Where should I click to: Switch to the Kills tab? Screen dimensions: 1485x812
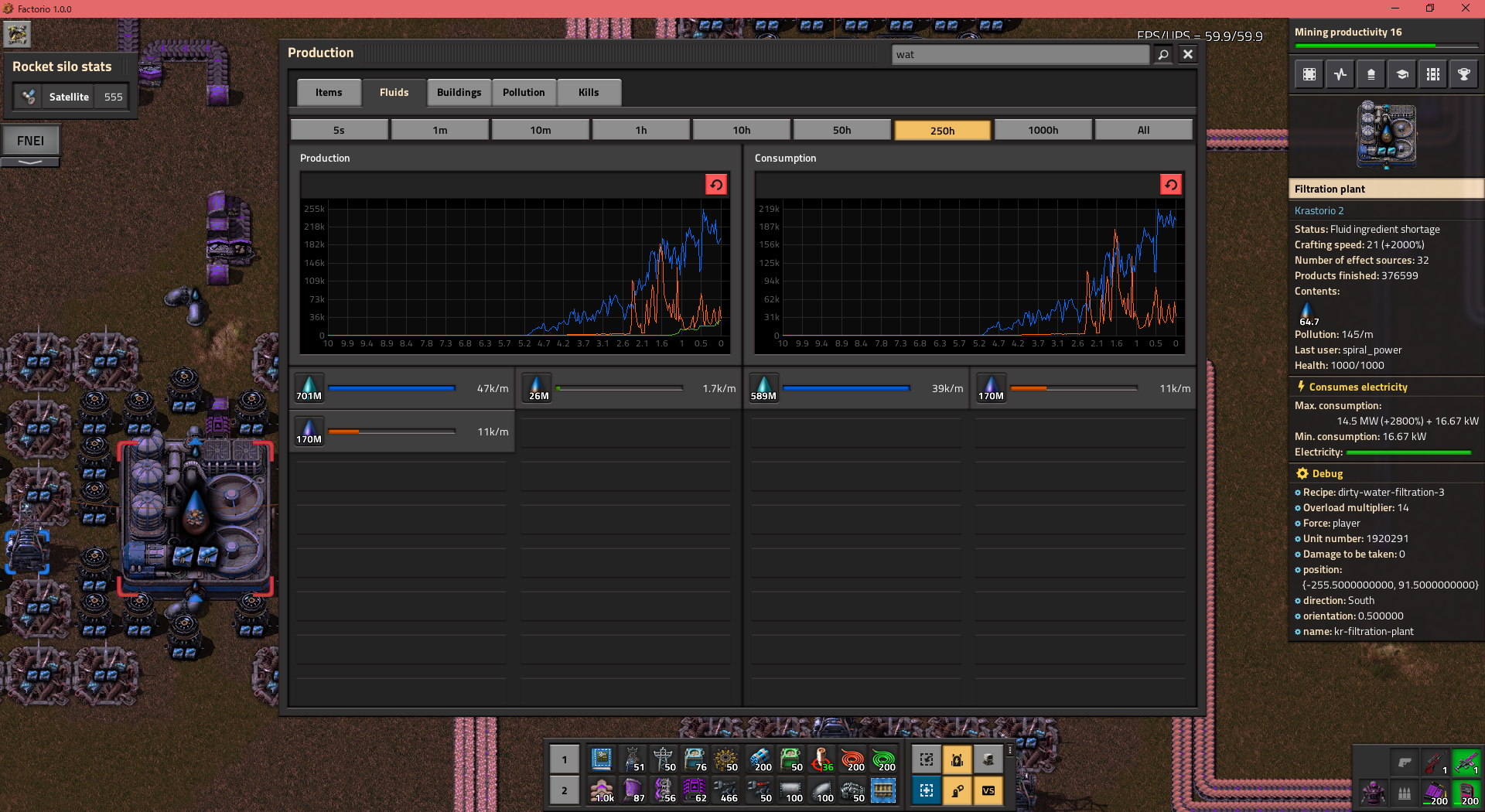589,92
